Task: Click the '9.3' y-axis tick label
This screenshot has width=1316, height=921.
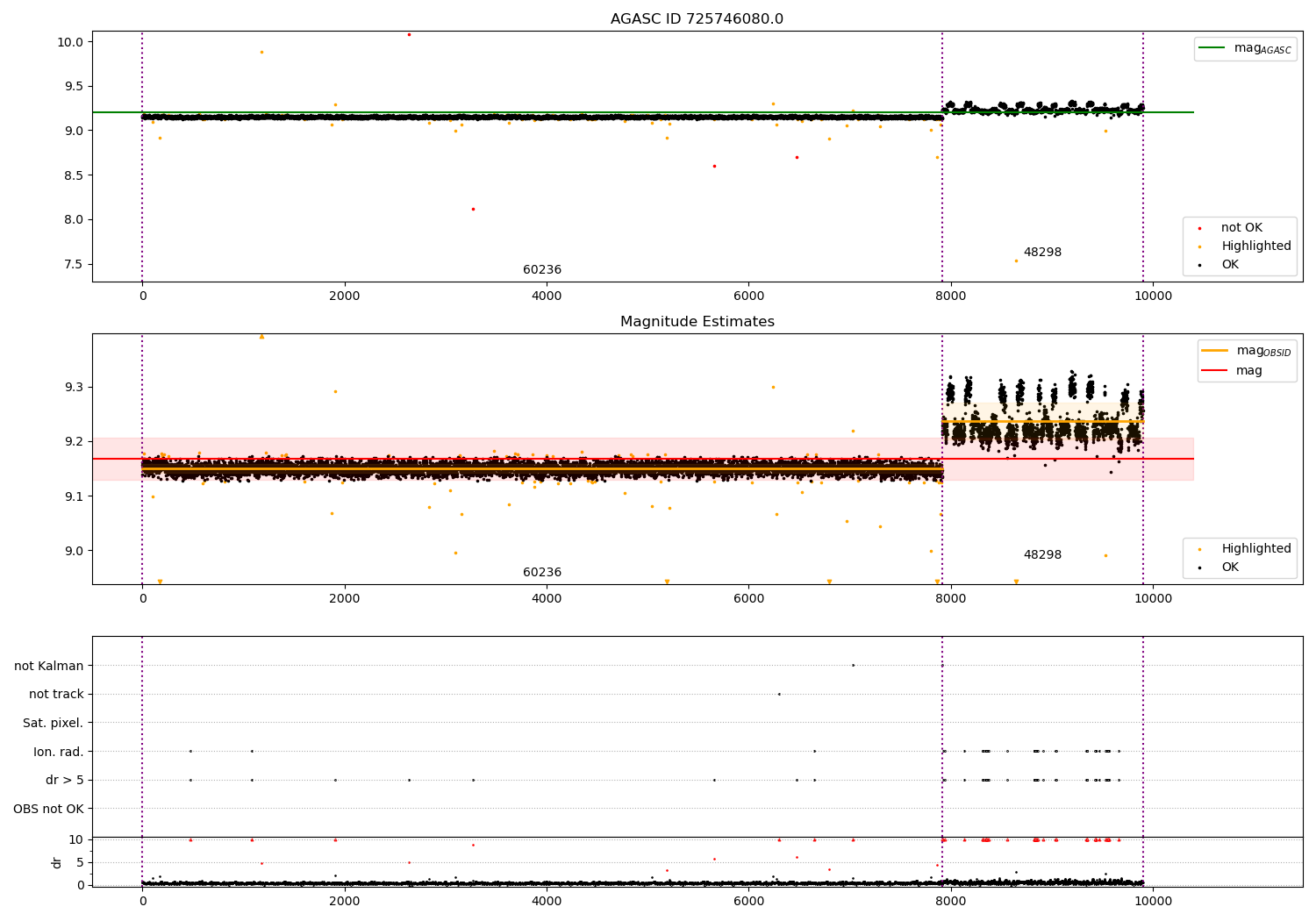Action: point(74,388)
